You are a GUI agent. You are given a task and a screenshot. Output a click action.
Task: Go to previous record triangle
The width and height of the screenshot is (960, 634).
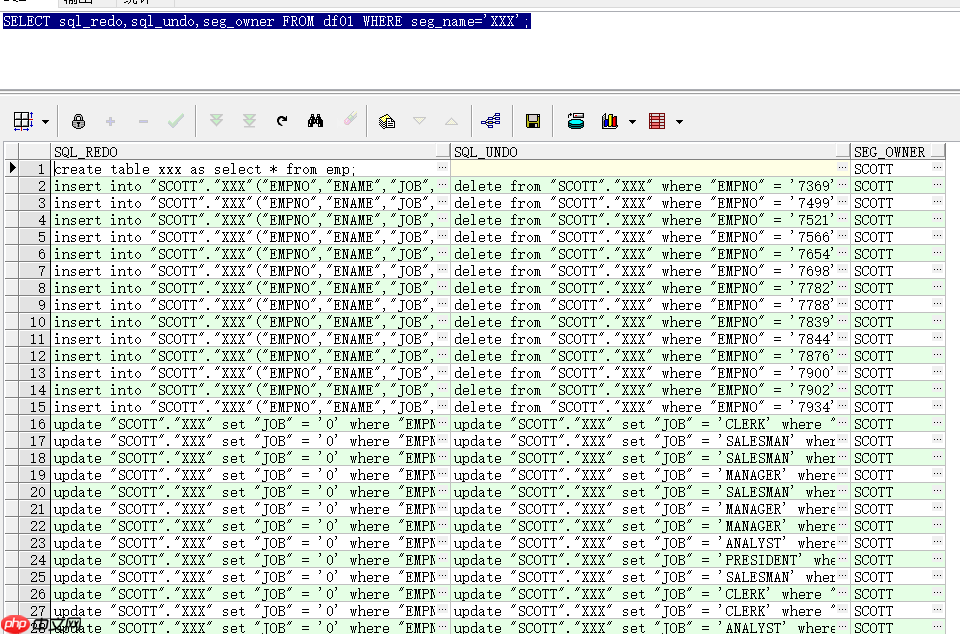[x=451, y=121]
